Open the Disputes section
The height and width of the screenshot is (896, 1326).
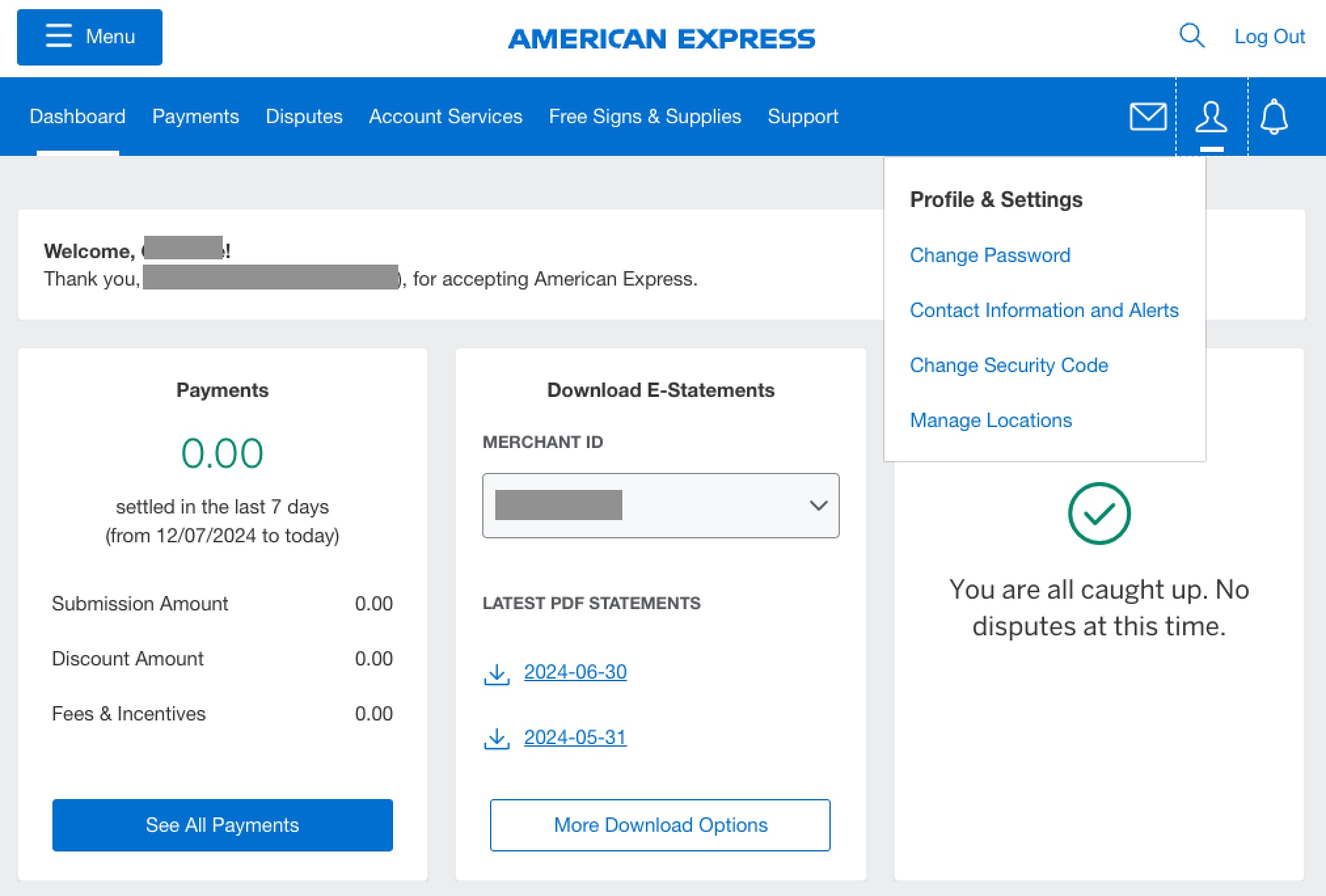(x=304, y=117)
